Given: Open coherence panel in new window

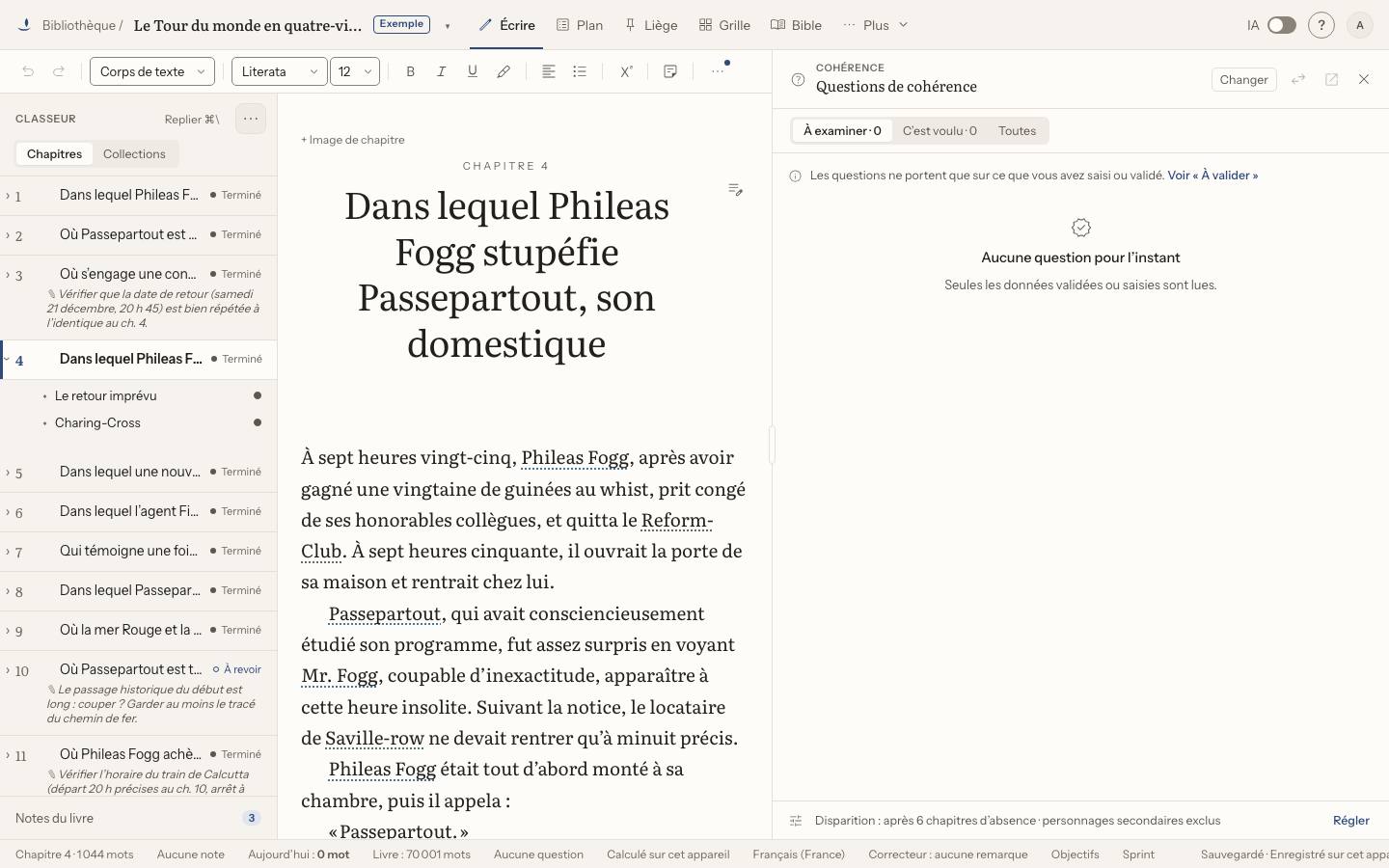Looking at the screenshot, I should pyautogui.click(x=1331, y=79).
